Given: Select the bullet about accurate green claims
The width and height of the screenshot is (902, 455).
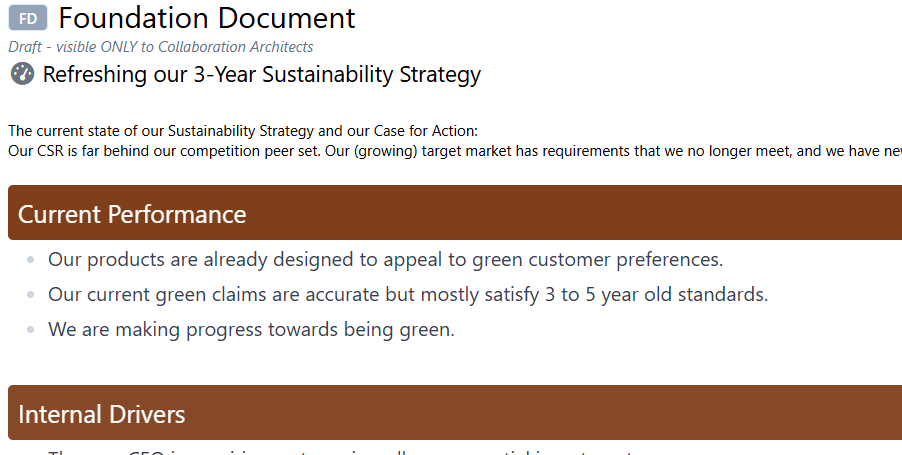Looking at the screenshot, I should point(408,295).
